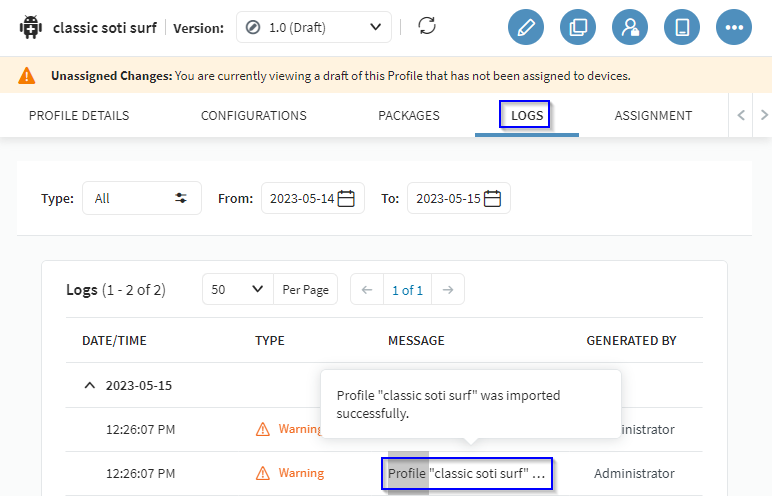Viewport: 772px width, 496px height.
Task: Open the Configurations tab
Action: (254, 116)
